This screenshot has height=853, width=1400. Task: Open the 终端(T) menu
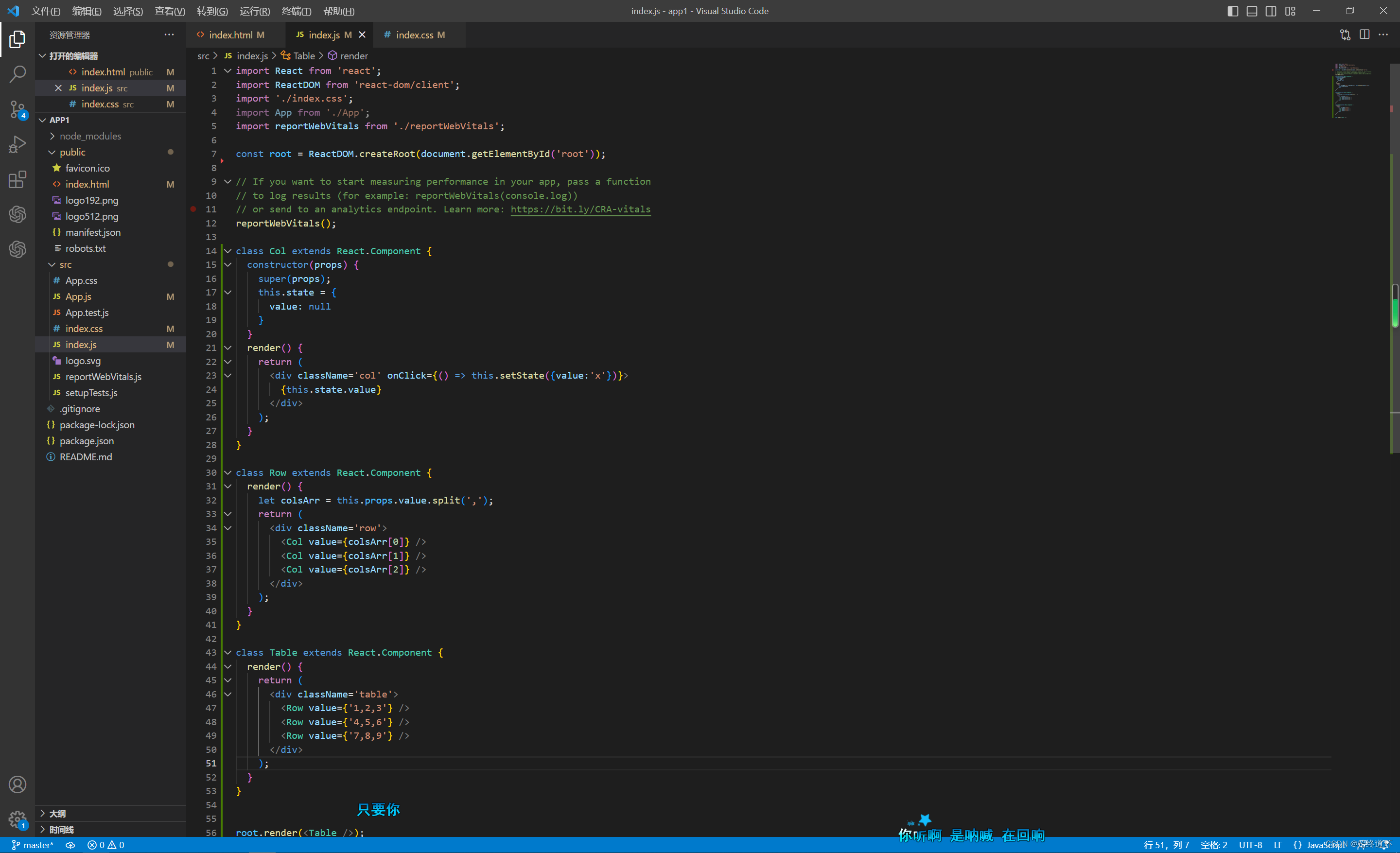click(296, 11)
